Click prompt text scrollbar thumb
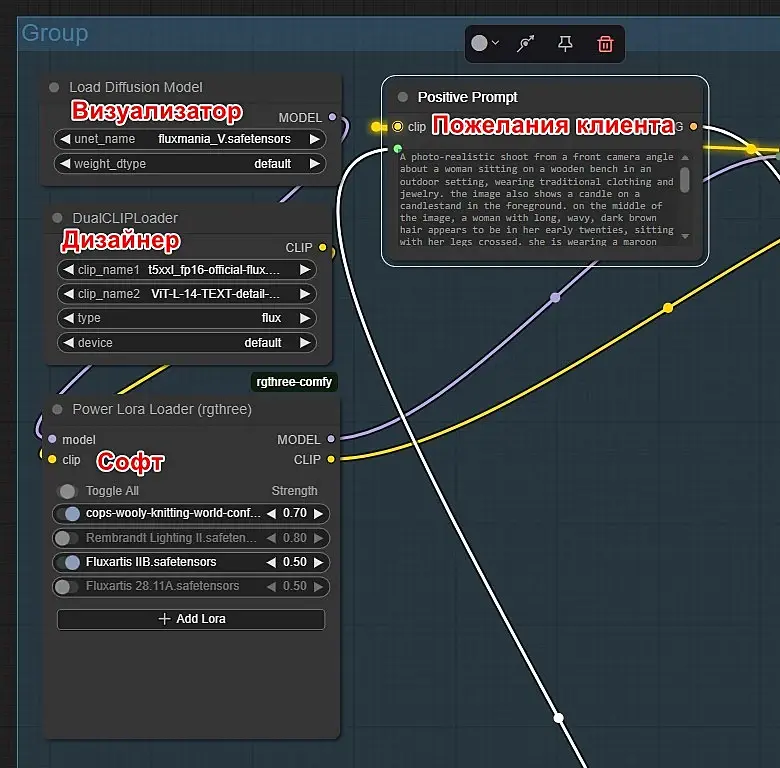Image resolution: width=780 pixels, height=768 pixels. coord(684,180)
